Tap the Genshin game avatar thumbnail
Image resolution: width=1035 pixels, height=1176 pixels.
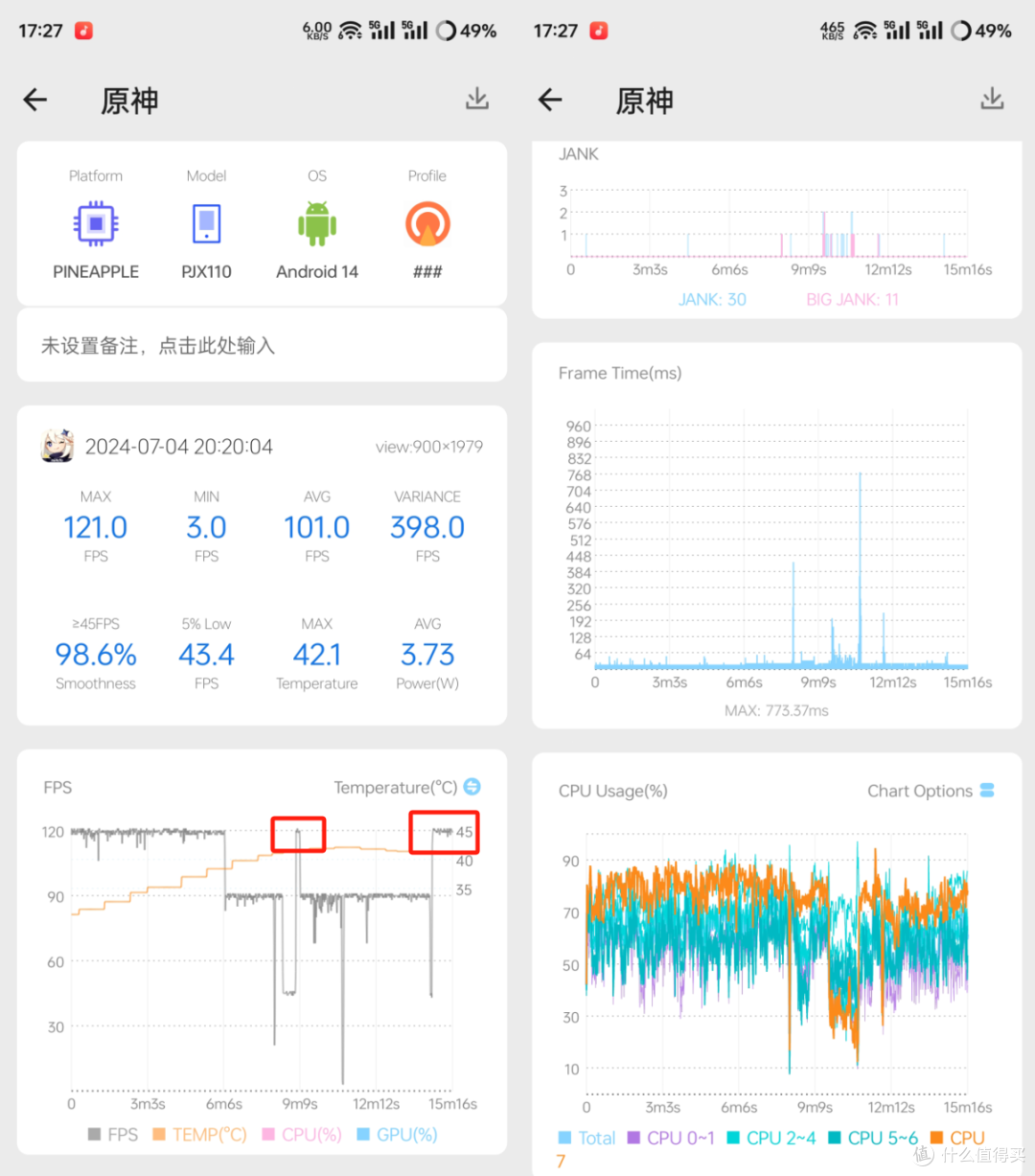[x=57, y=446]
